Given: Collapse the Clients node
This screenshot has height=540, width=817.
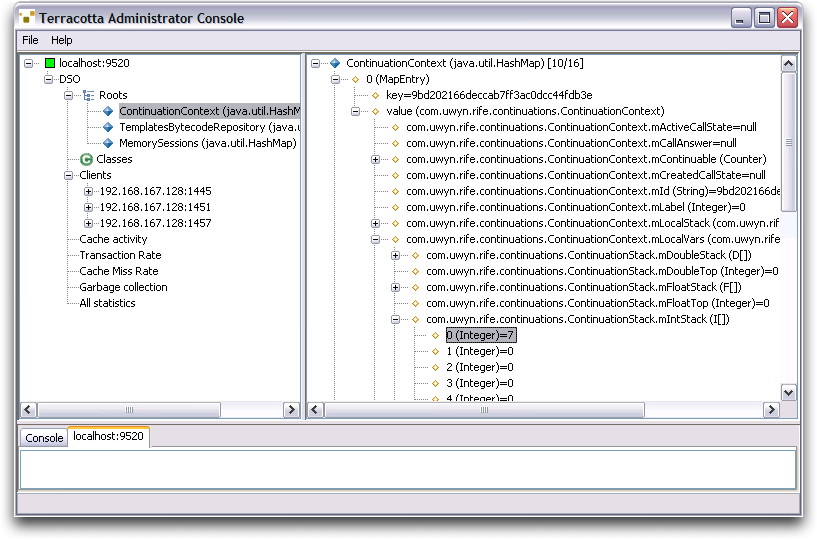Looking at the screenshot, I should (68, 175).
